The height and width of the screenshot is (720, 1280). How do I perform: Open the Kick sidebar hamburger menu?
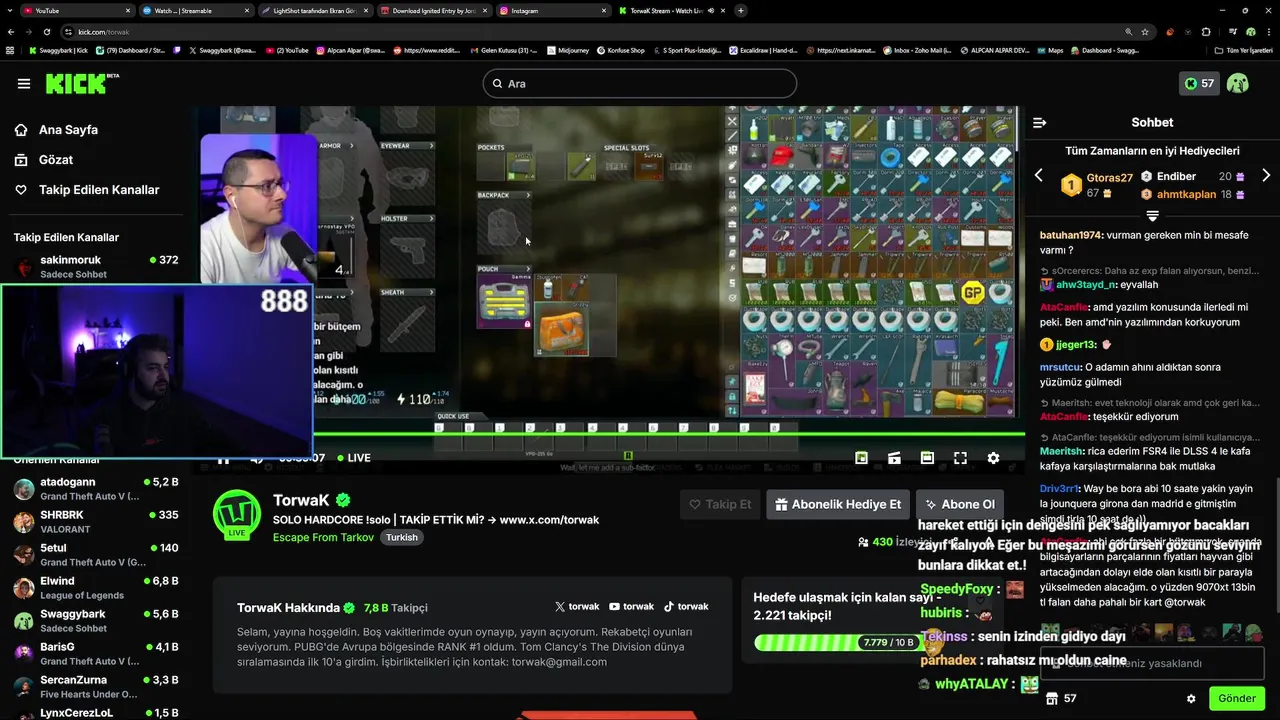click(24, 84)
